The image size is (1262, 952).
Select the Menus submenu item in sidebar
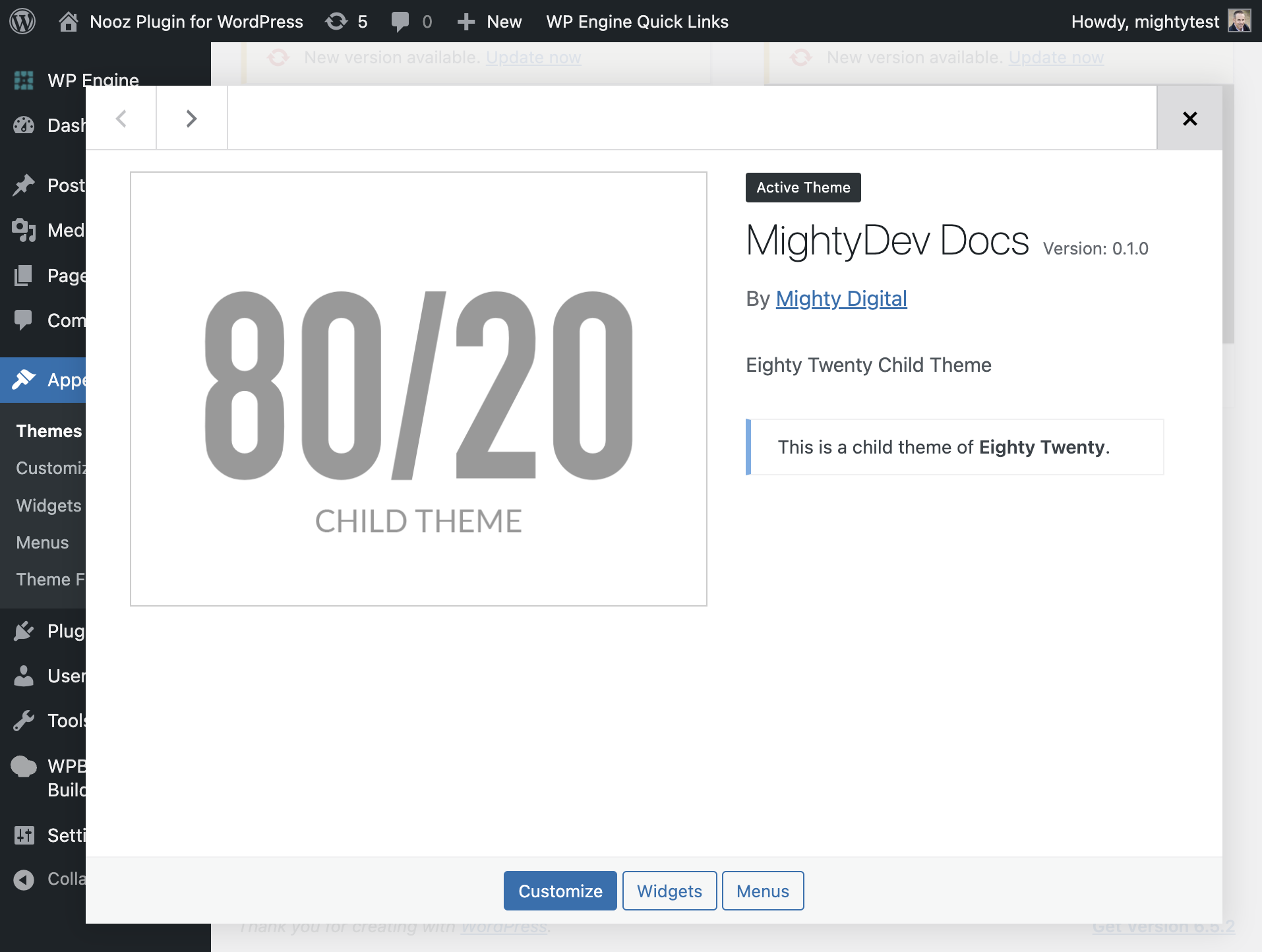tap(42, 543)
